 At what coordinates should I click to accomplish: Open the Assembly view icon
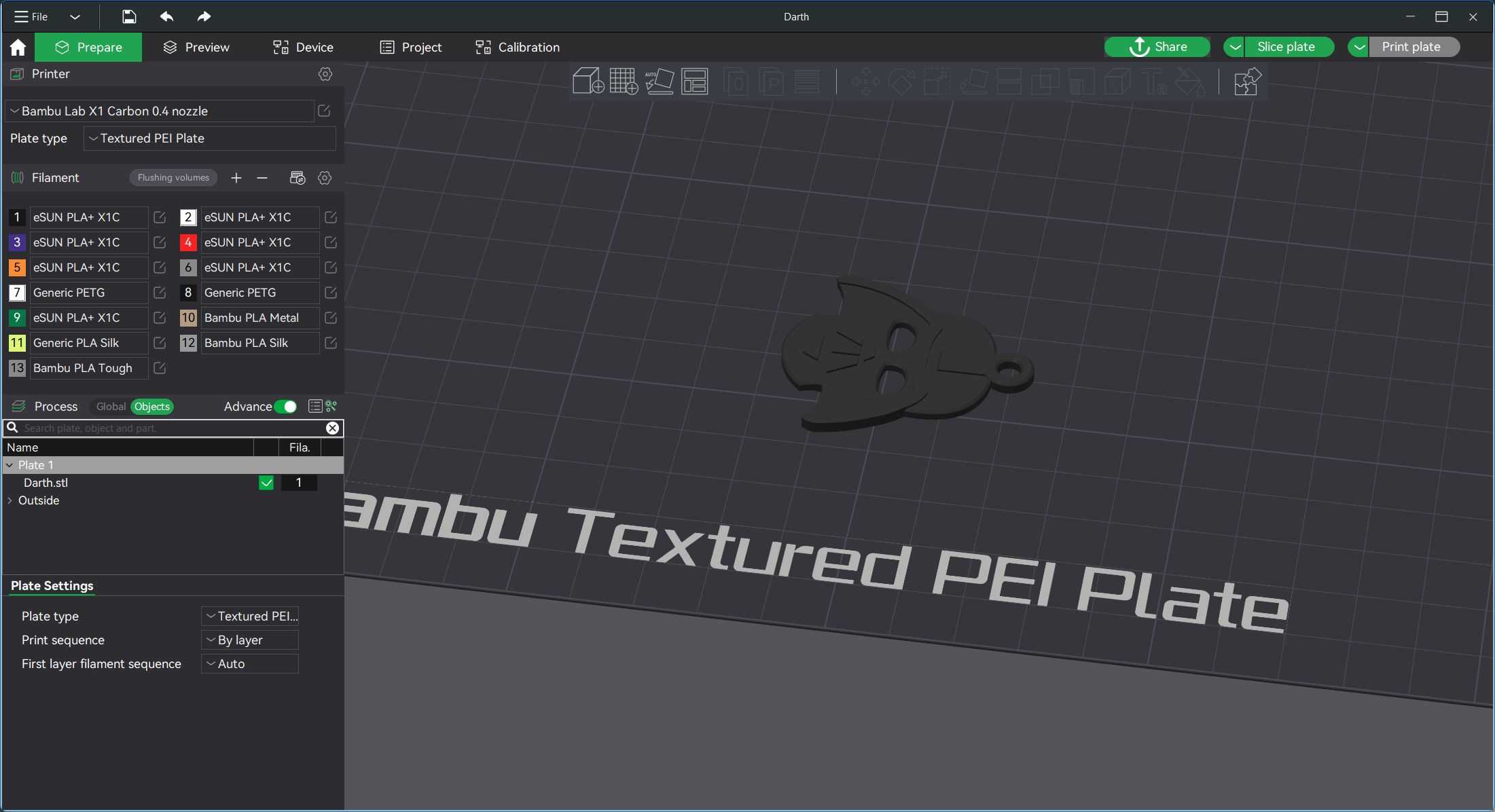pyautogui.click(x=1246, y=82)
